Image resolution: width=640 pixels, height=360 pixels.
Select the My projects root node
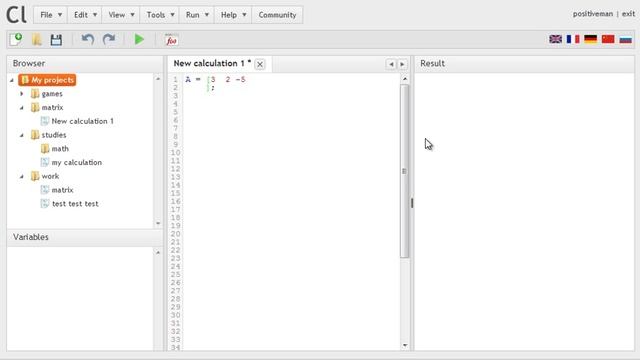coord(47,80)
